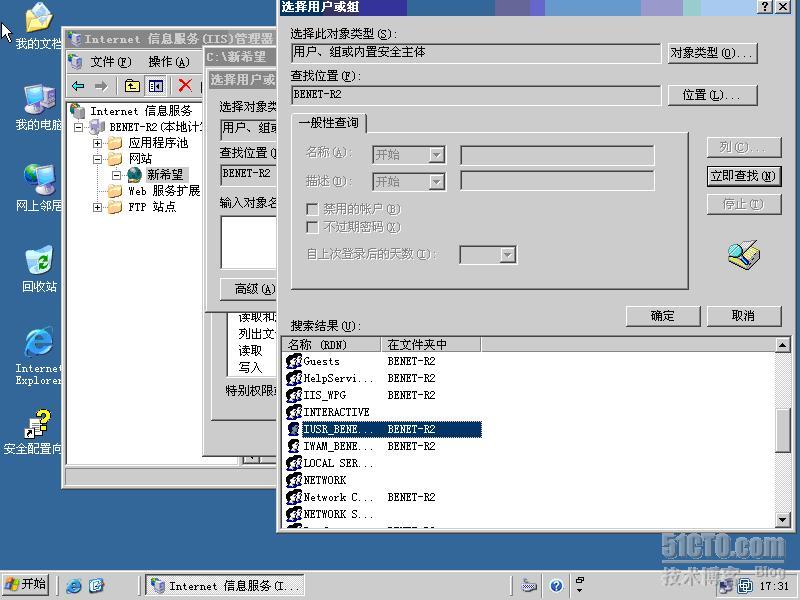This screenshot has height=600, width=800.
Task: Click the description query text field
Action: (x=557, y=181)
